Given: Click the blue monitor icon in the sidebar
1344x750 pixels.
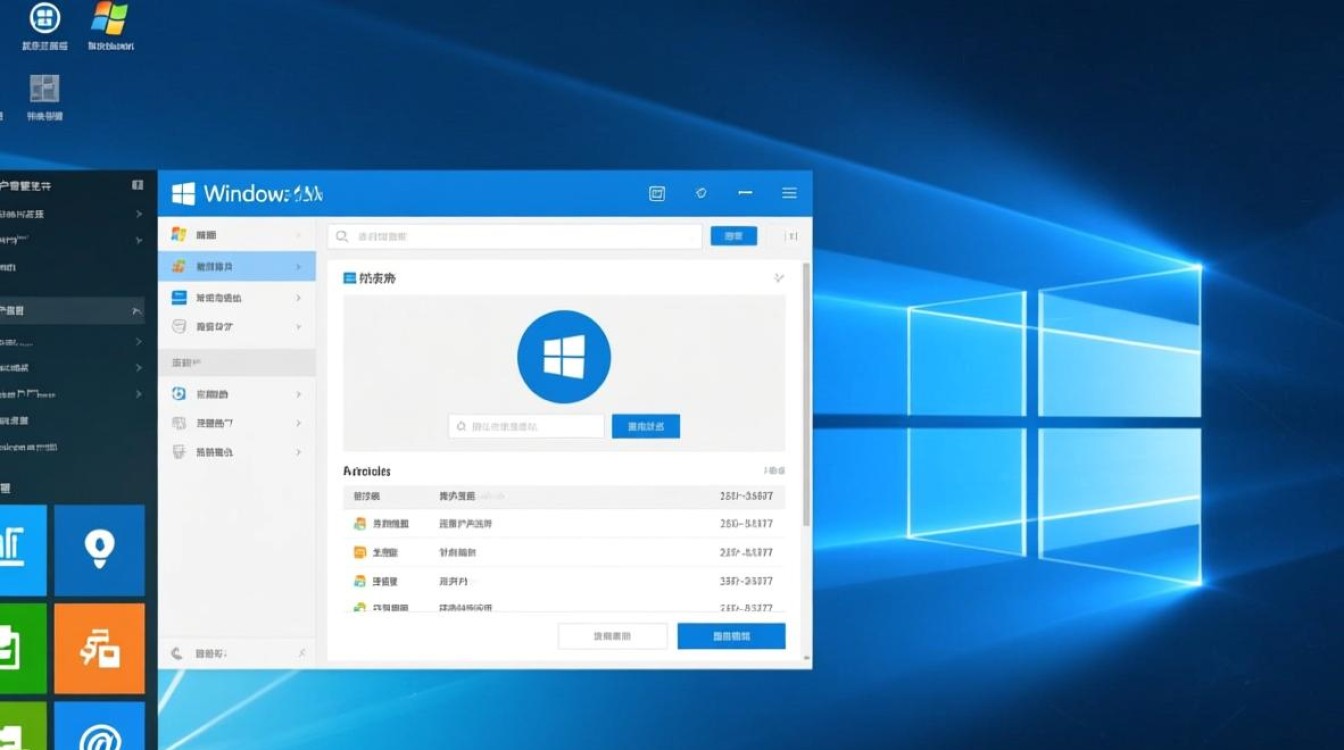Looking at the screenshot, I should click(179, 297).
